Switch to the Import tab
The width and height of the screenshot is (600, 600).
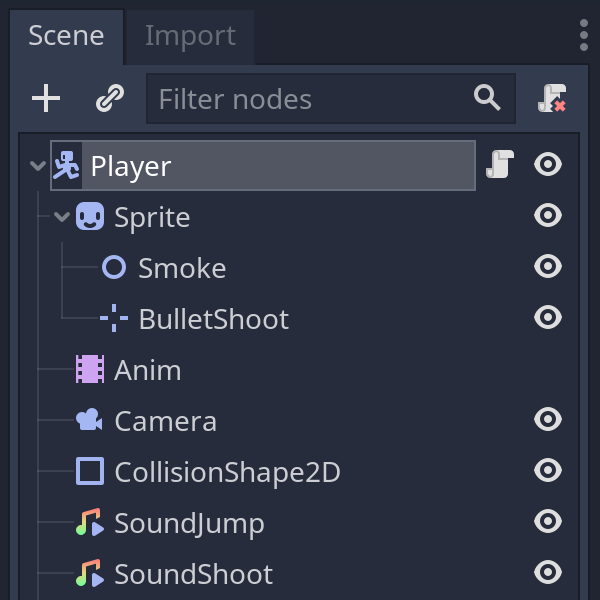point(190,36)
